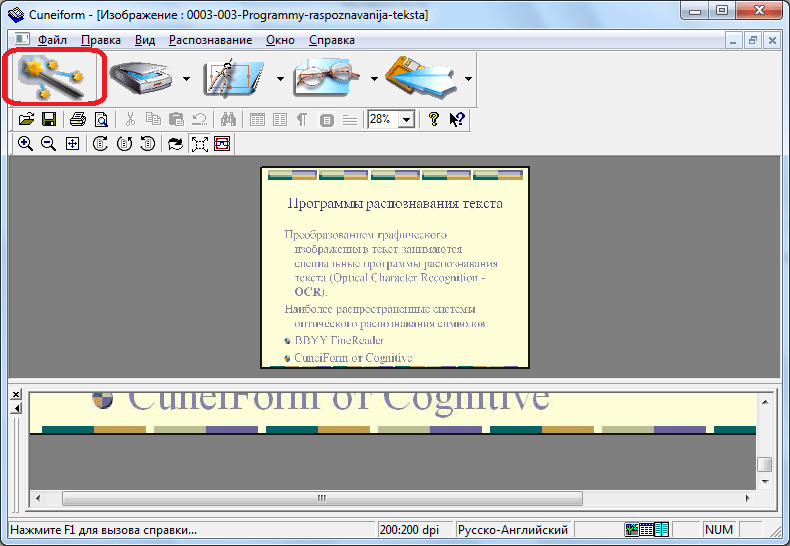Click the copy pages icon
Viewport: 790px width, 546px height.
[153, 119]
